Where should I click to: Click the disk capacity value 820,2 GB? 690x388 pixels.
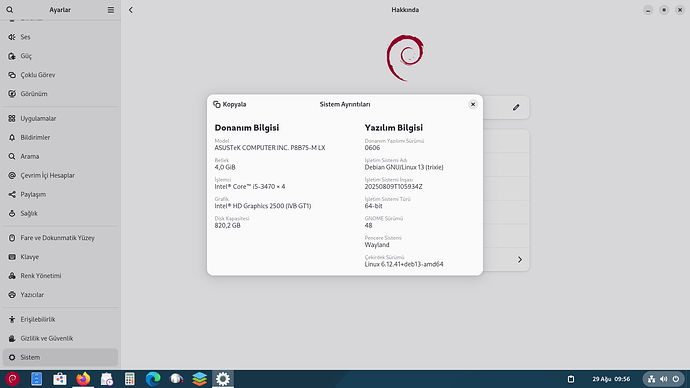[228, 225]
